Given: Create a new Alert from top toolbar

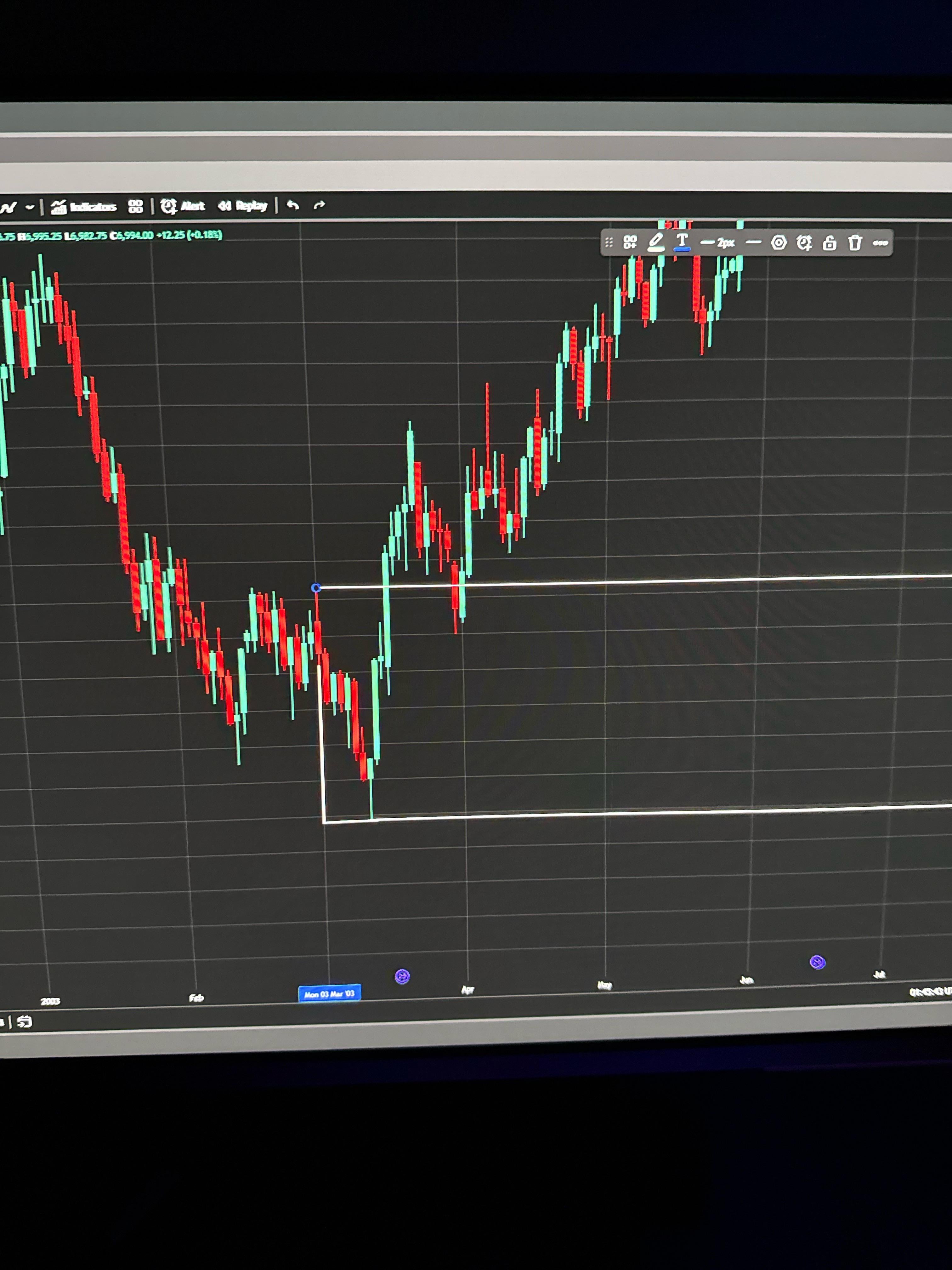Looking at the screenshot, I should point(183,206).
